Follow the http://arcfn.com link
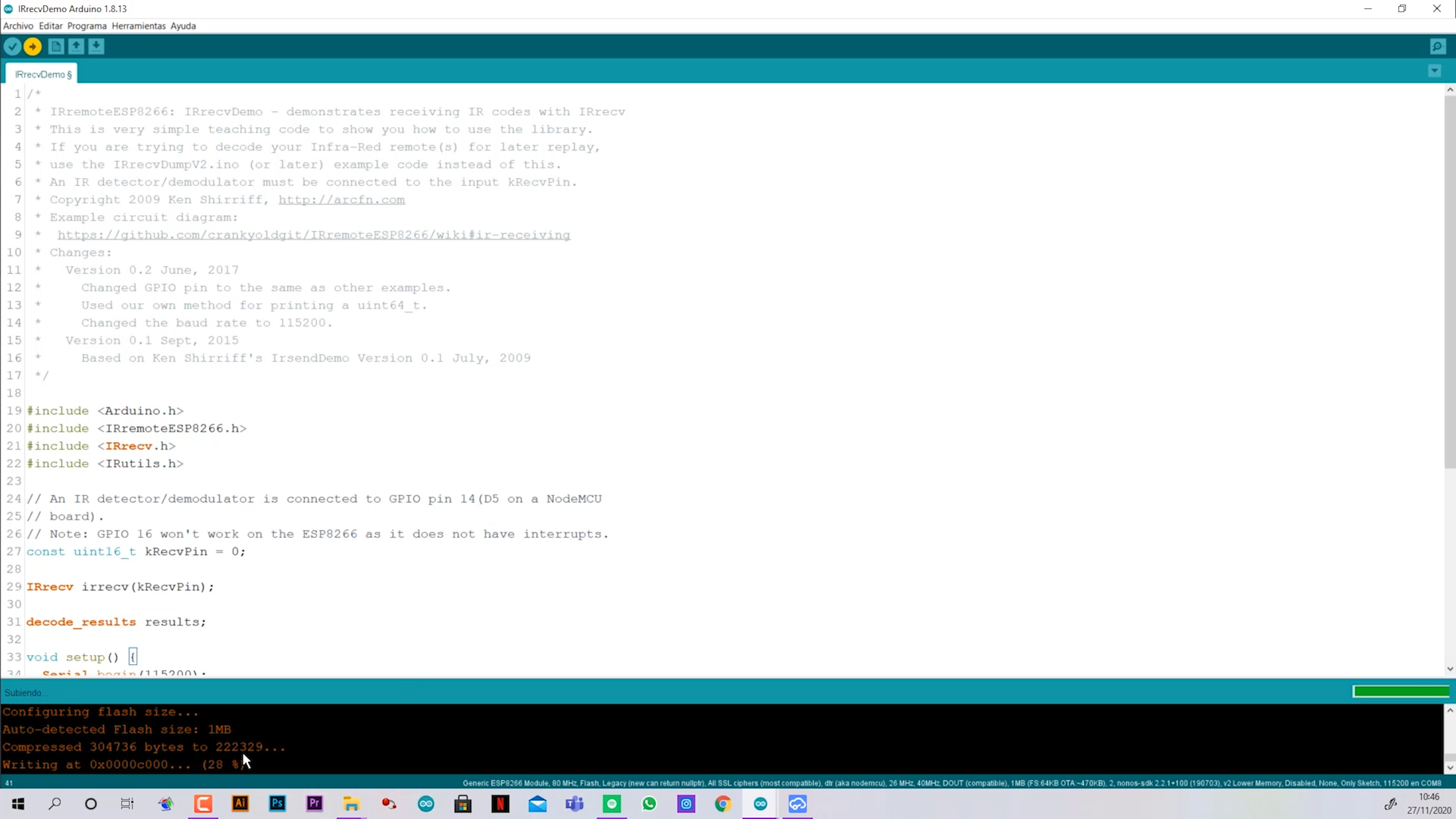1456x819 pixels. (x=341, y=200)
